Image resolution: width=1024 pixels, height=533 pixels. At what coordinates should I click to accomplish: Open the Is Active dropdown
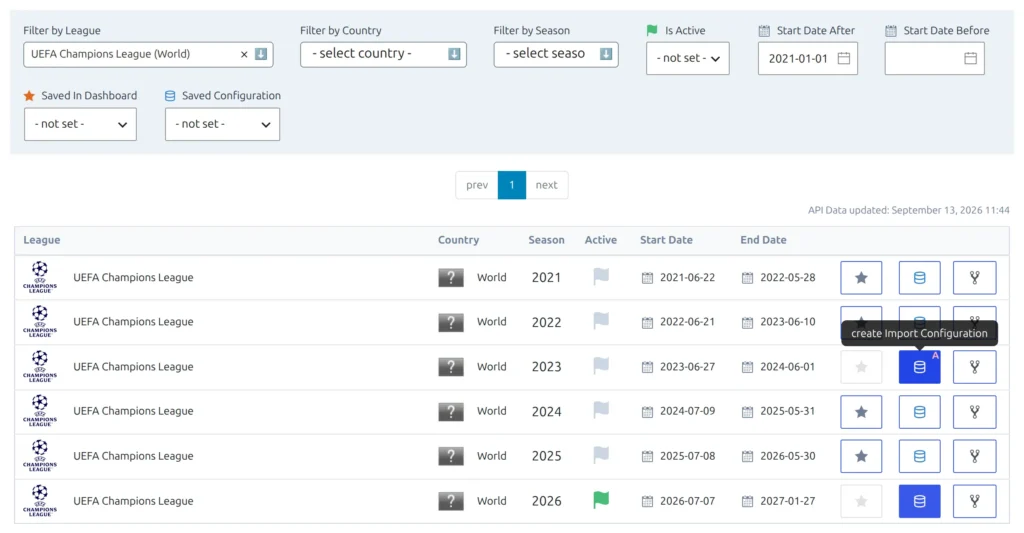coord(688,58)
